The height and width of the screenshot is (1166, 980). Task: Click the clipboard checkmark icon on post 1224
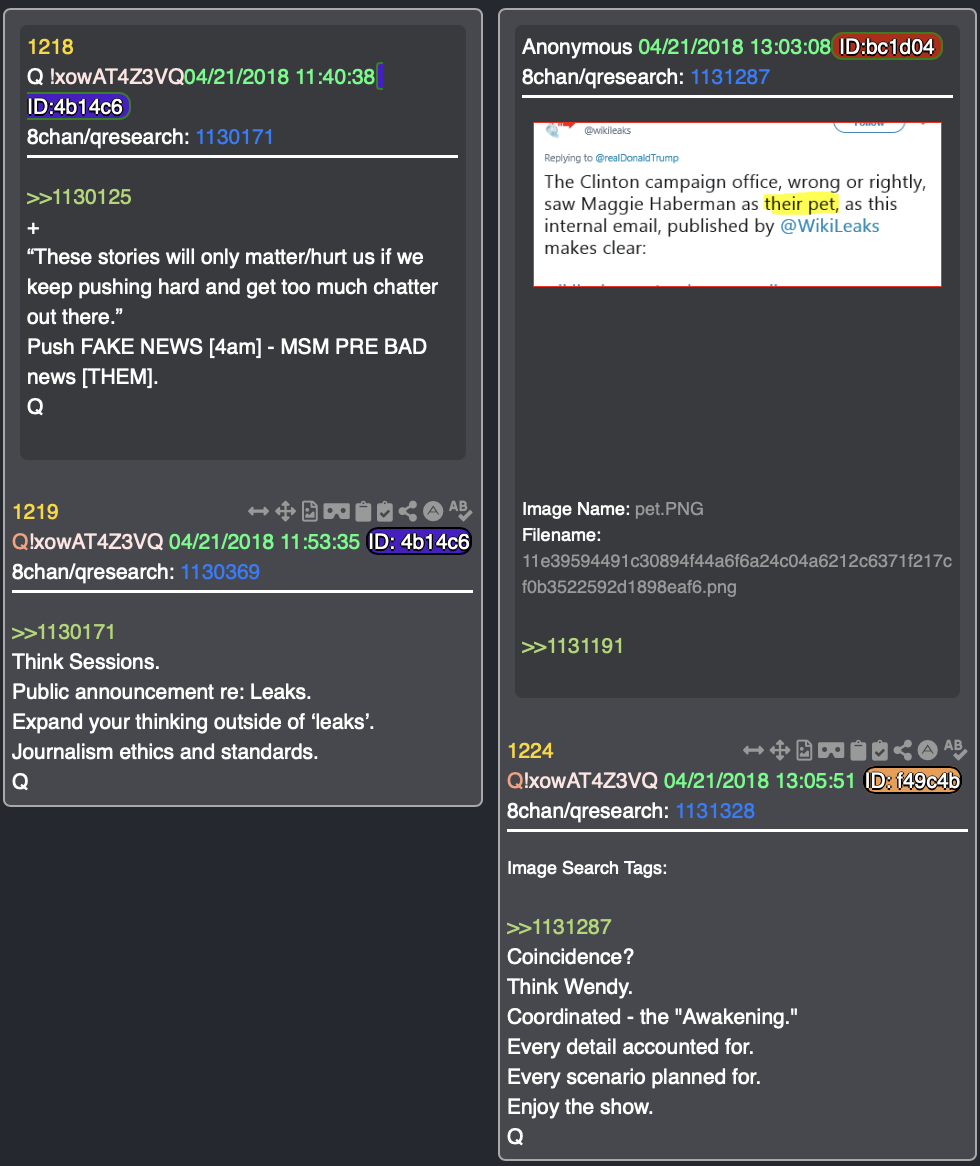[880, 750]
